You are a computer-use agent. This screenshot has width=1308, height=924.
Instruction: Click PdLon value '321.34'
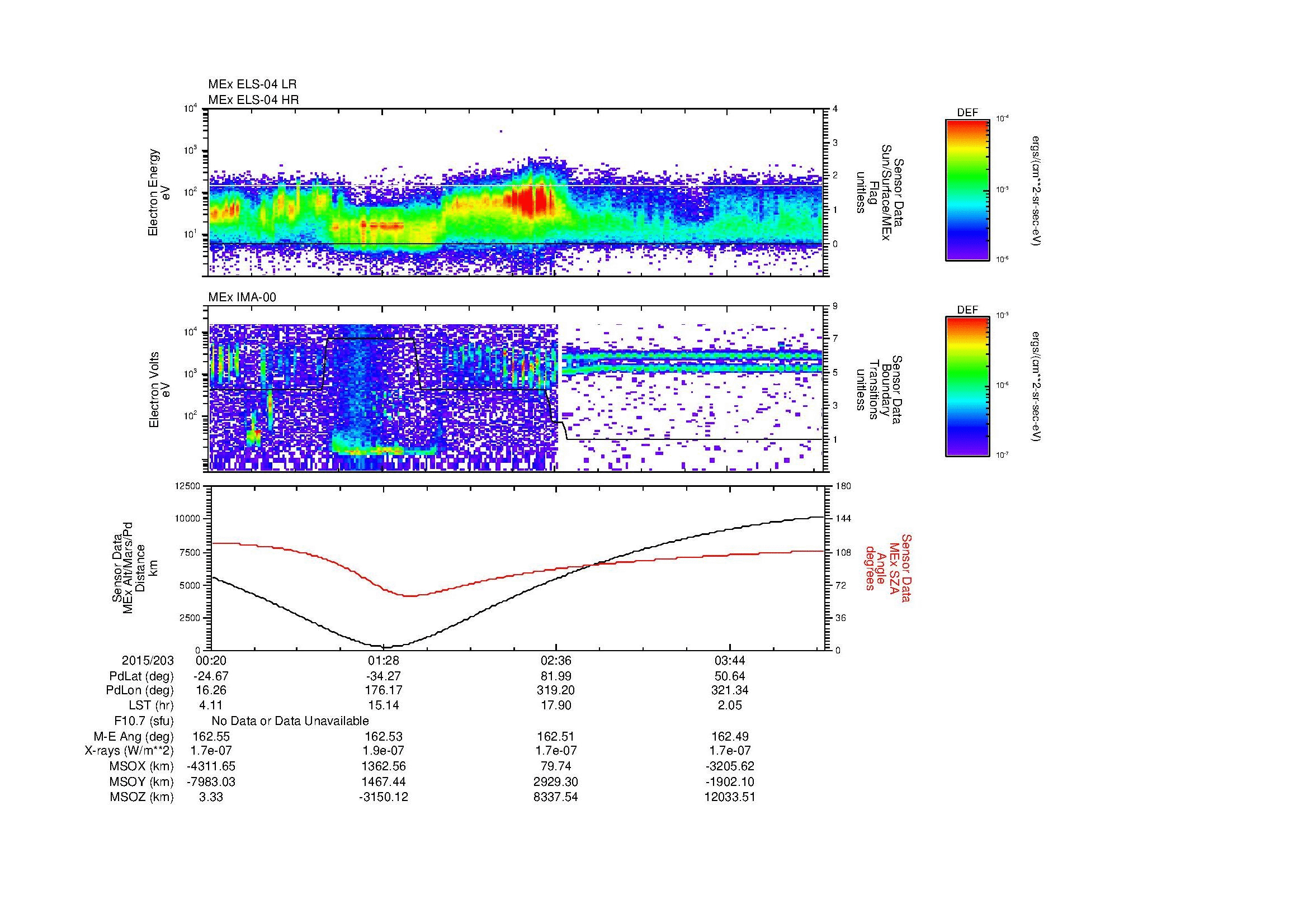click(730, 690)
